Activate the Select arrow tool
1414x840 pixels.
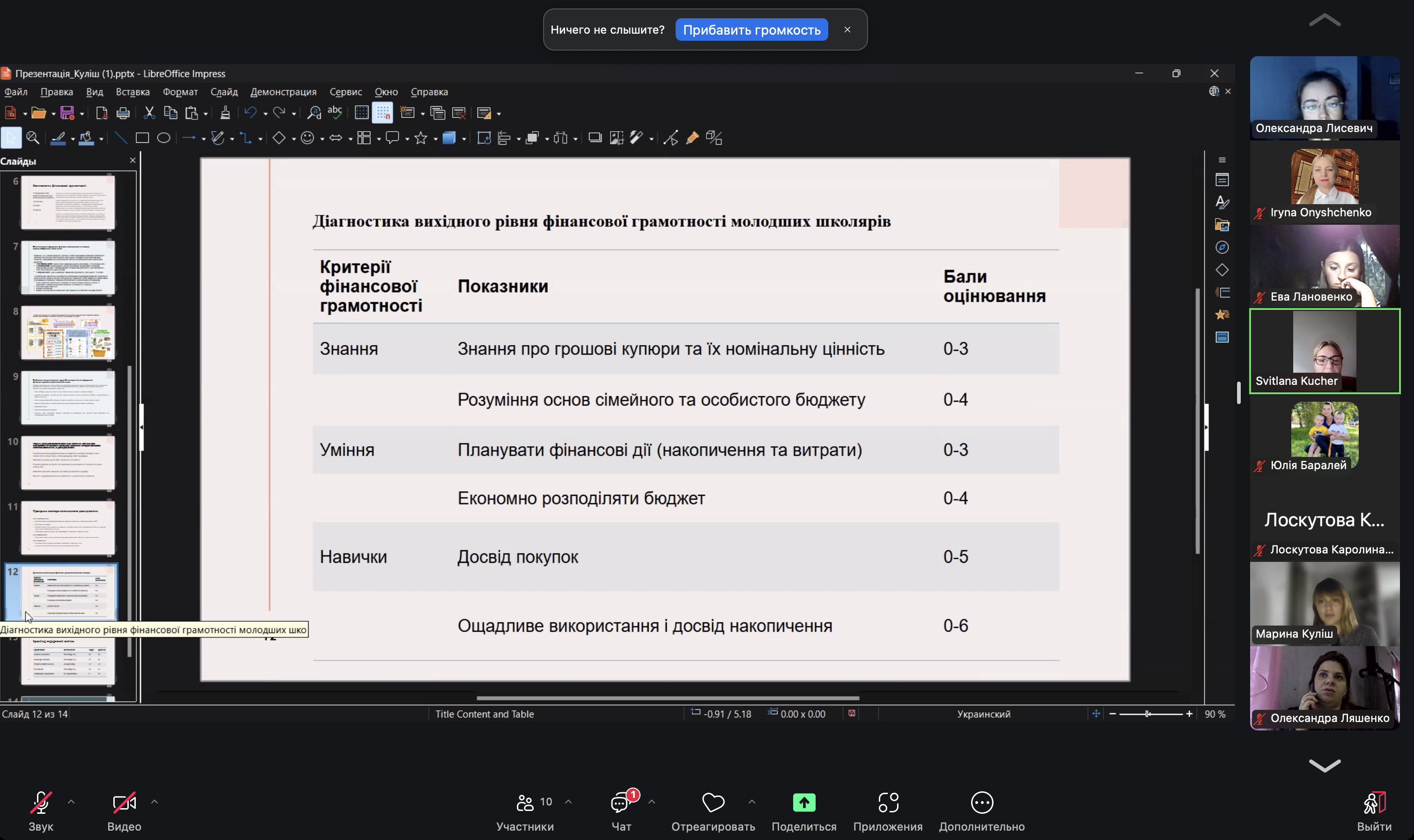[11, 138]
